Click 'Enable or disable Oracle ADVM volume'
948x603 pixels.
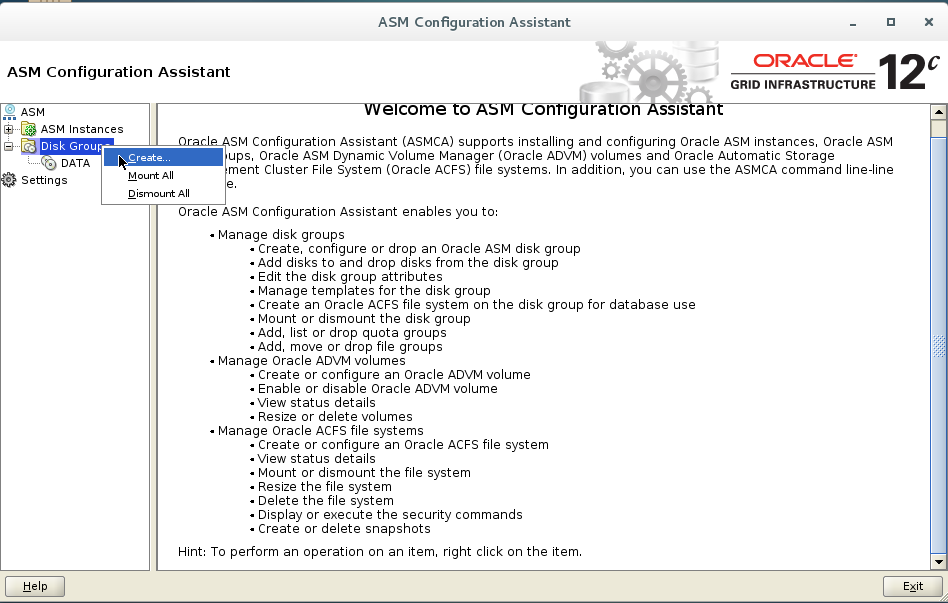[377, 389]
